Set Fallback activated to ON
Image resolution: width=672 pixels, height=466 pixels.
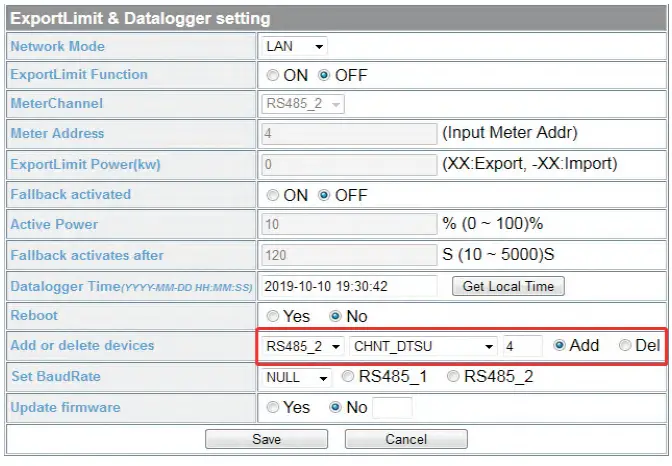point(273,195)
